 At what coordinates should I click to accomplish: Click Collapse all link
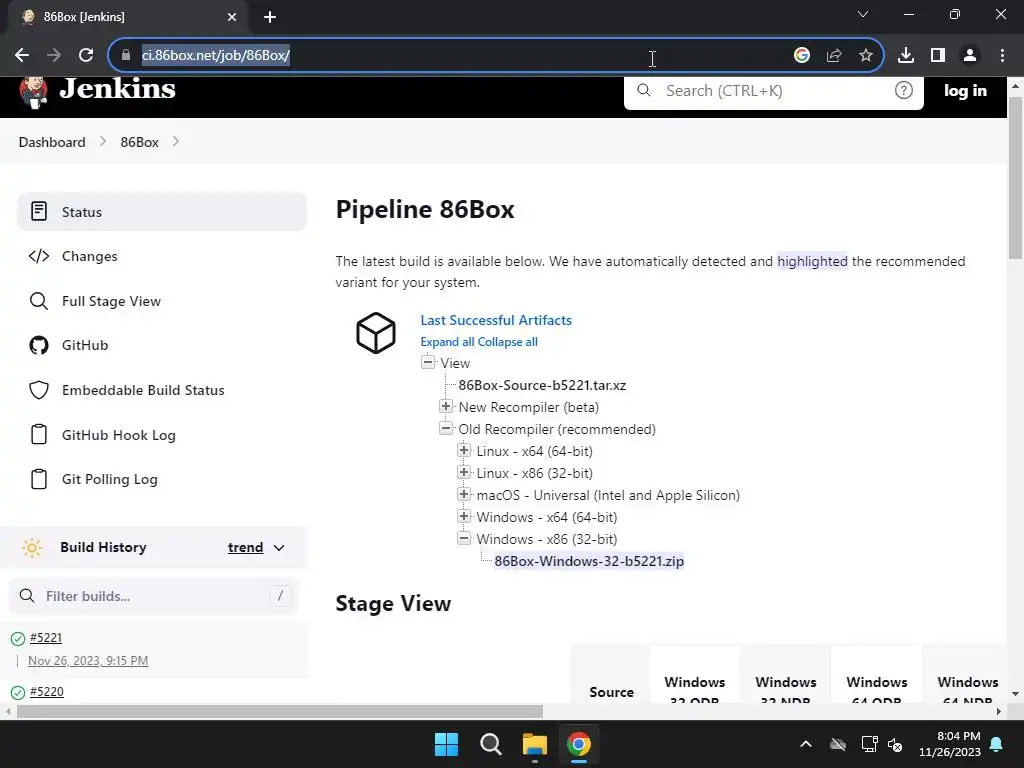[507, 342]
